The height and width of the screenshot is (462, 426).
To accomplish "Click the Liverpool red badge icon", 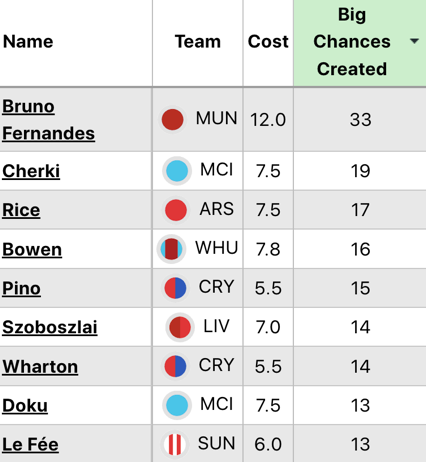I will point(180,327).
